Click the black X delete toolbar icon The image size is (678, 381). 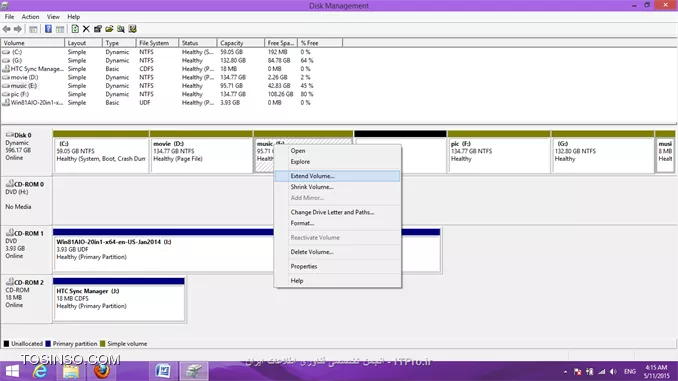tap(86, 29)
